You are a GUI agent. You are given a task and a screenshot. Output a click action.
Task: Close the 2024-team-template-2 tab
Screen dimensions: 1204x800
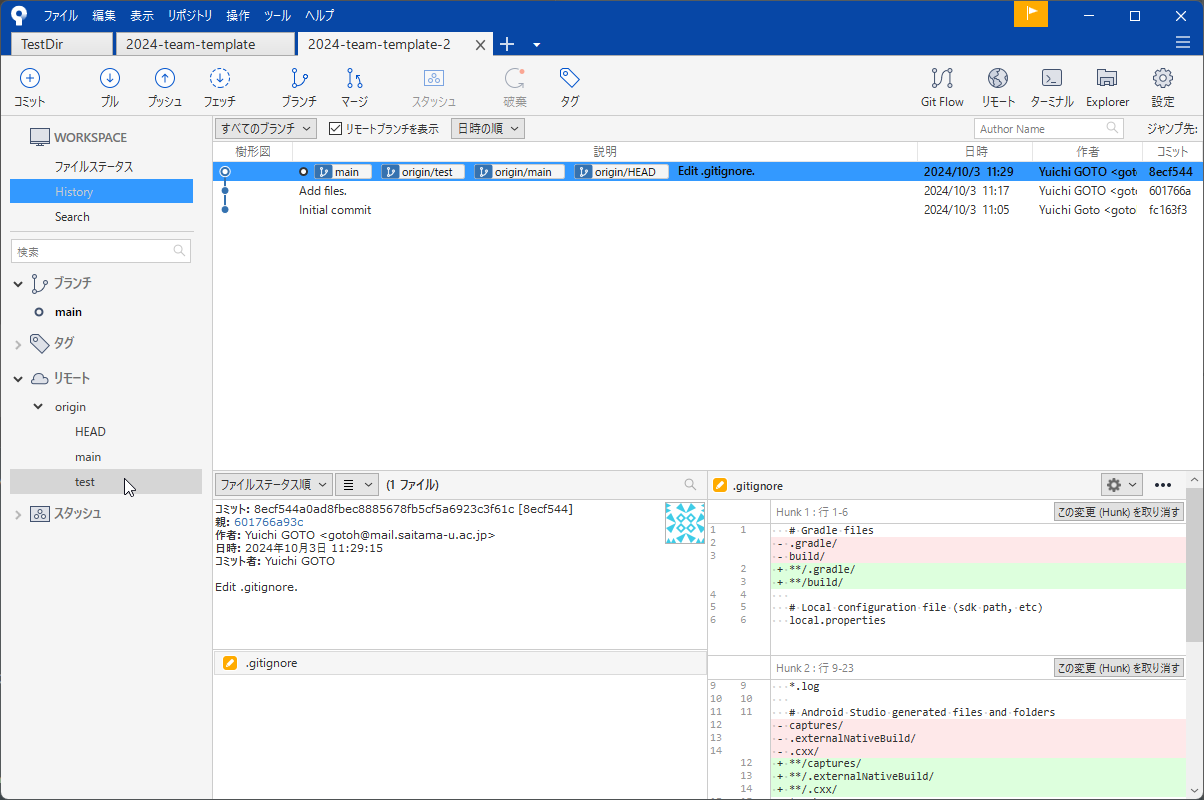coord(481,45)
